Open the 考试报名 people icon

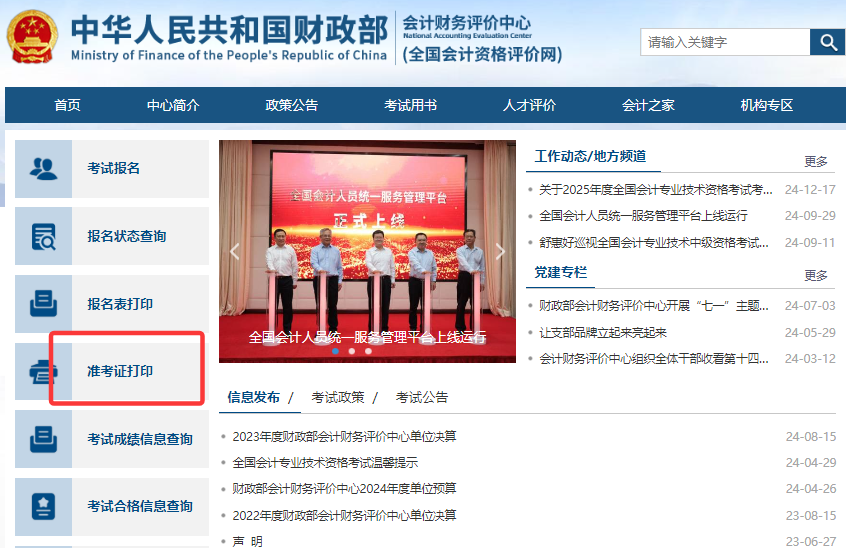click(x=43, y=169)
